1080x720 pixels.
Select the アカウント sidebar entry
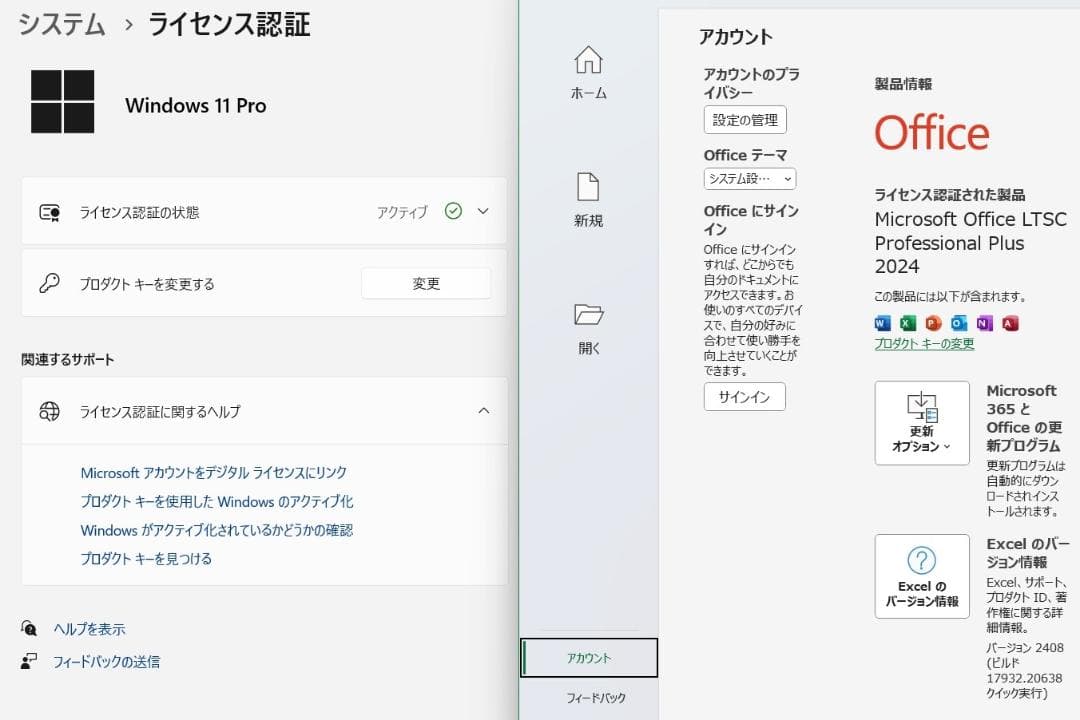(588, 657)
